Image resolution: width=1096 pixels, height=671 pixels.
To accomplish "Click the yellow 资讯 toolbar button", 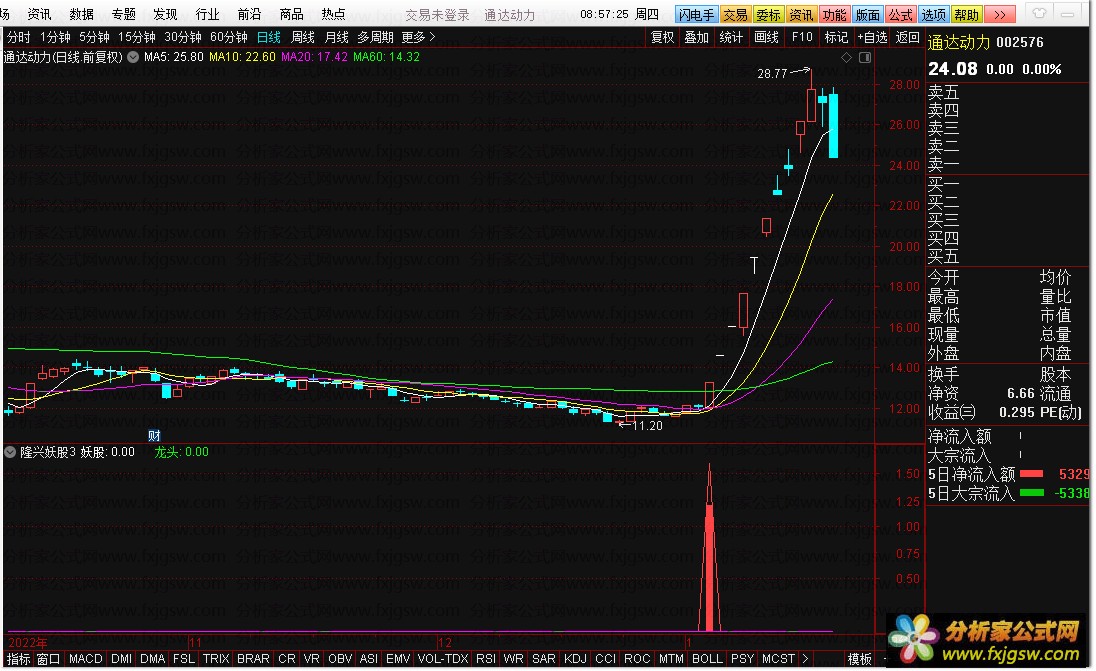I will 801,15.
